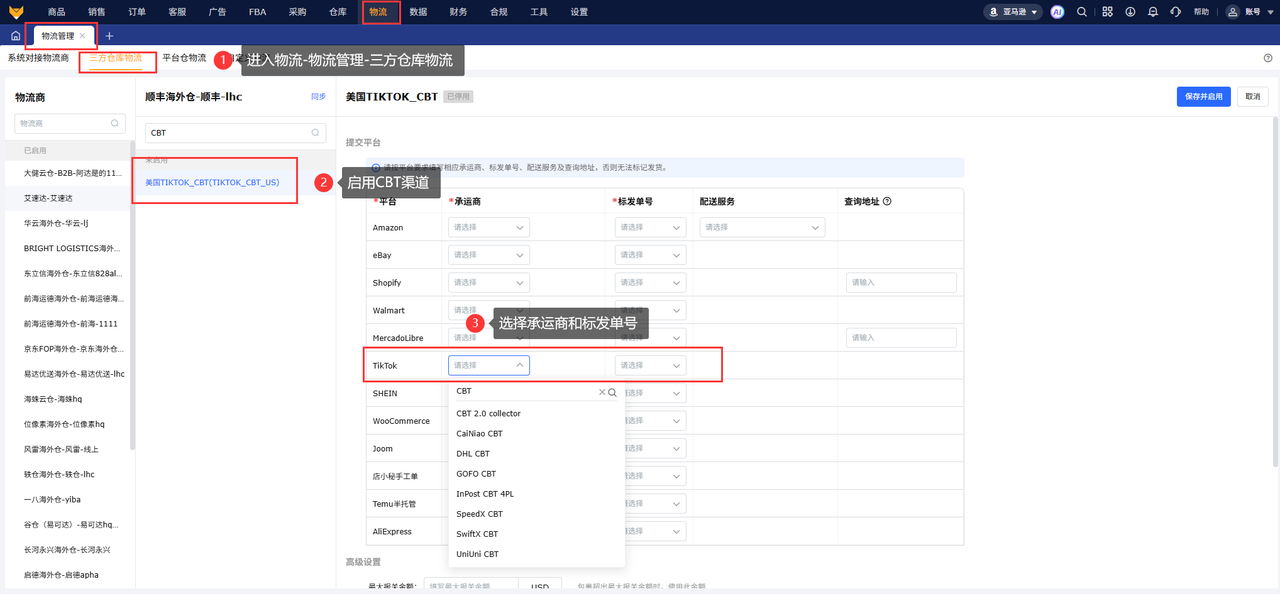This screenshot has height=594, width=1280.
Task: Click the 保存并启用 button
Action: click(x=1203, y=97)
